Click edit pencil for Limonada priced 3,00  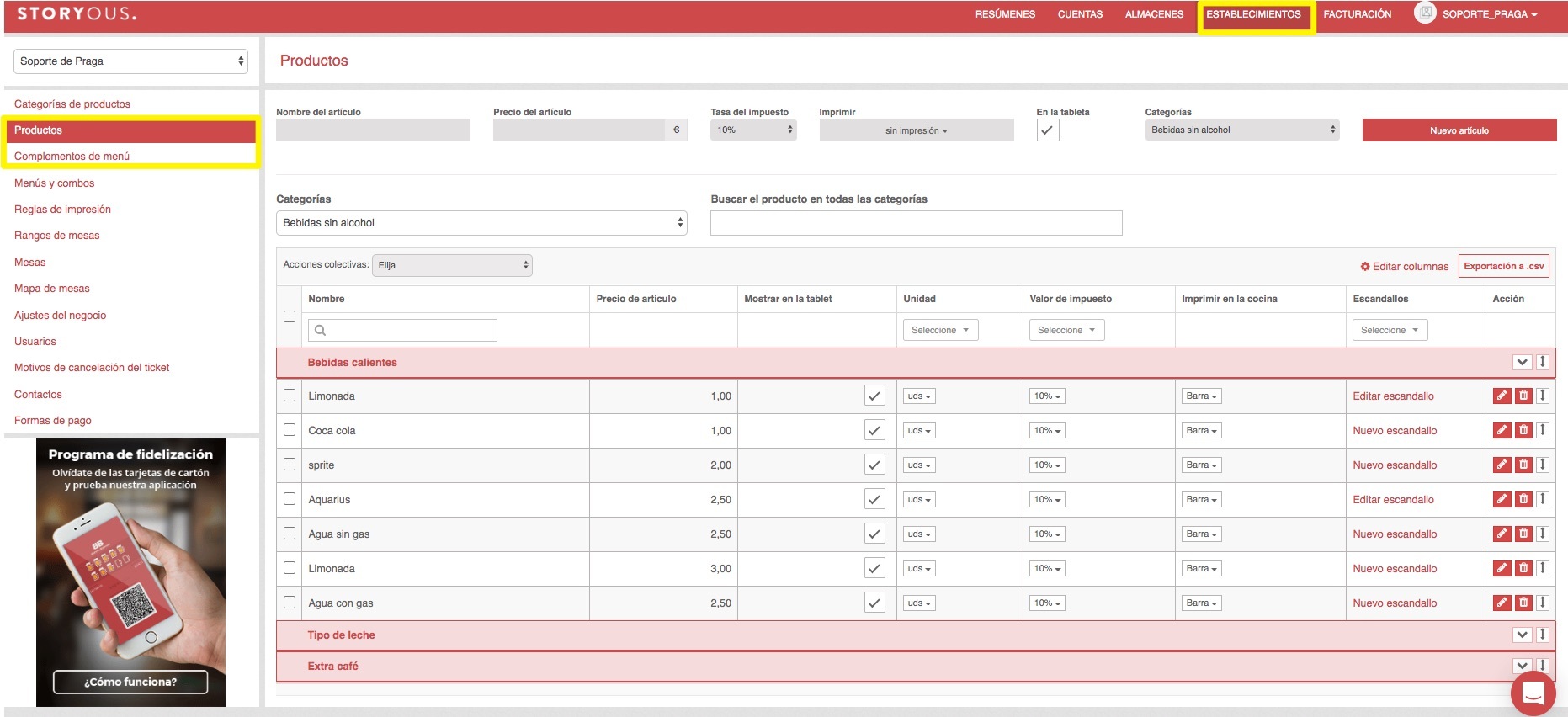pyautogui.click(x=1502, y=568)
